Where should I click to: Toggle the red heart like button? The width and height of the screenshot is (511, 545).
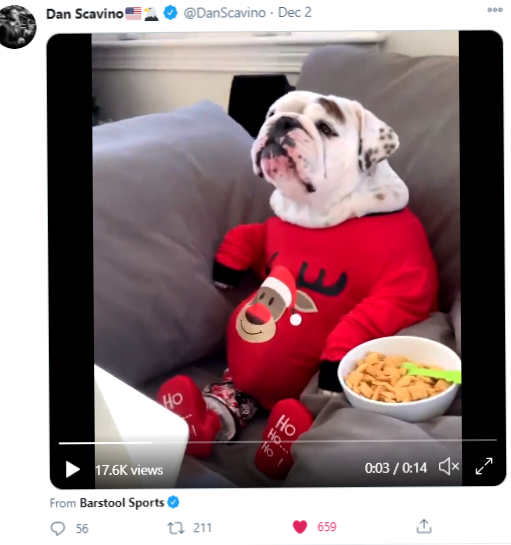click(x=300, y=527)
